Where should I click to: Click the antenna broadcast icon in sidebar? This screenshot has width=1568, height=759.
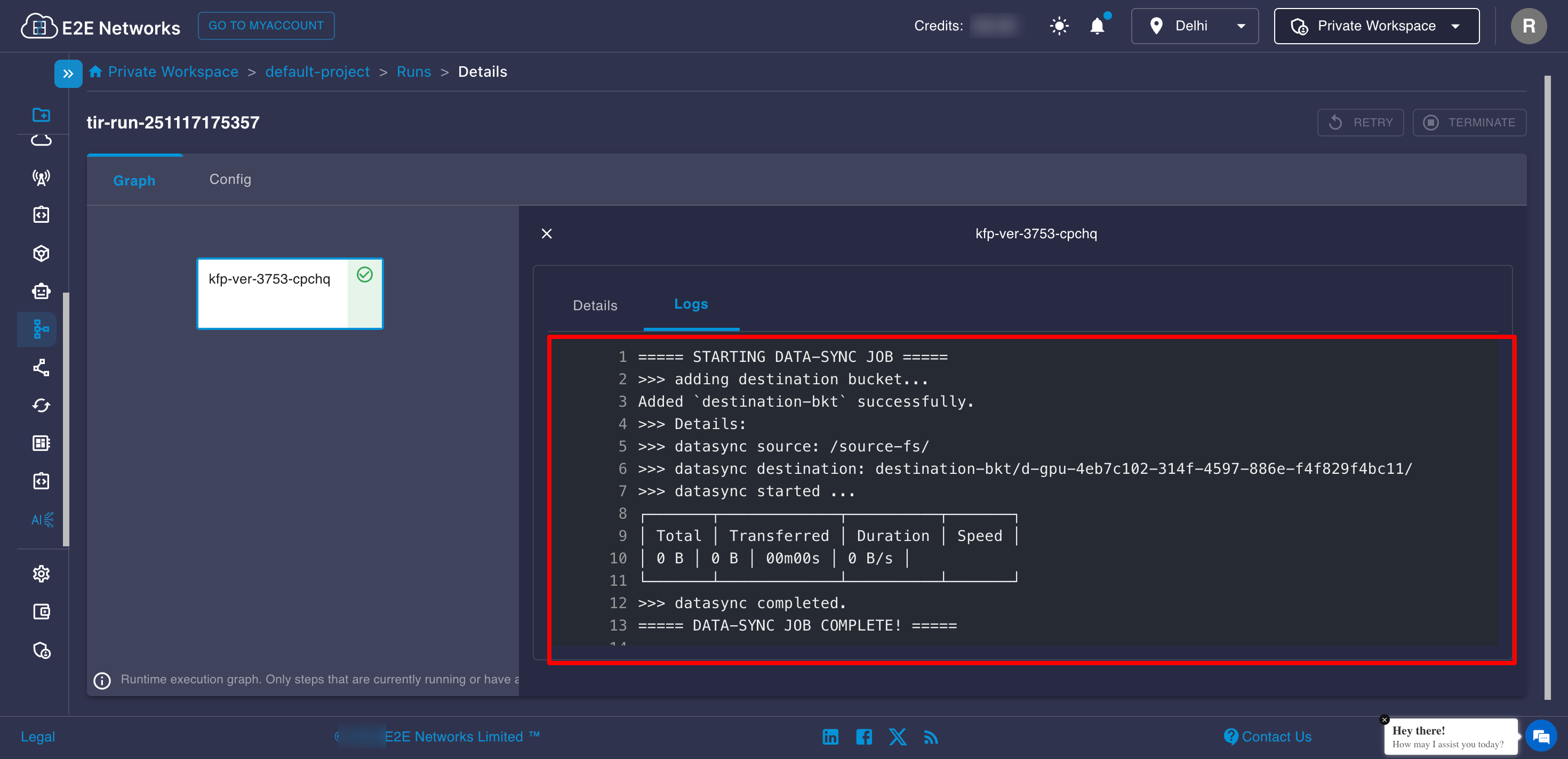click(x=41, y=177)
